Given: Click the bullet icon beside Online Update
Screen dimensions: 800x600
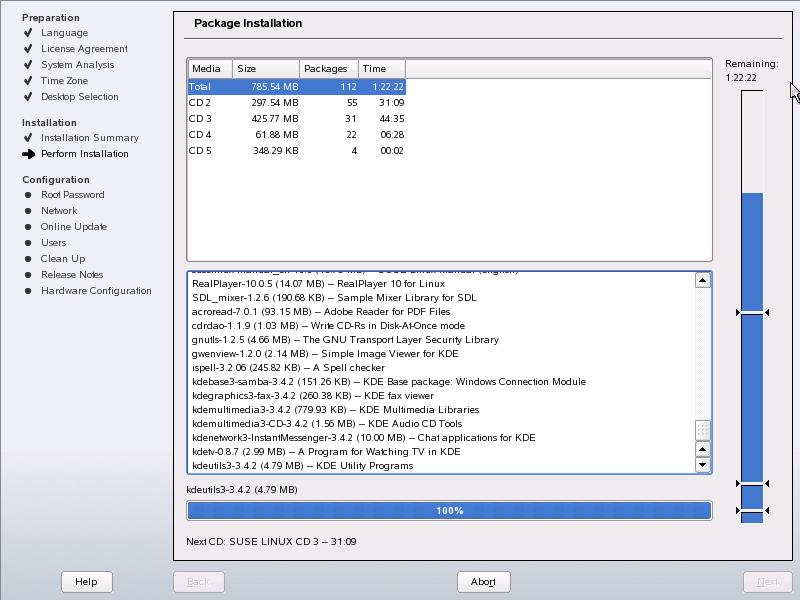Looking at the screenshot, I should tap(28, 227).
